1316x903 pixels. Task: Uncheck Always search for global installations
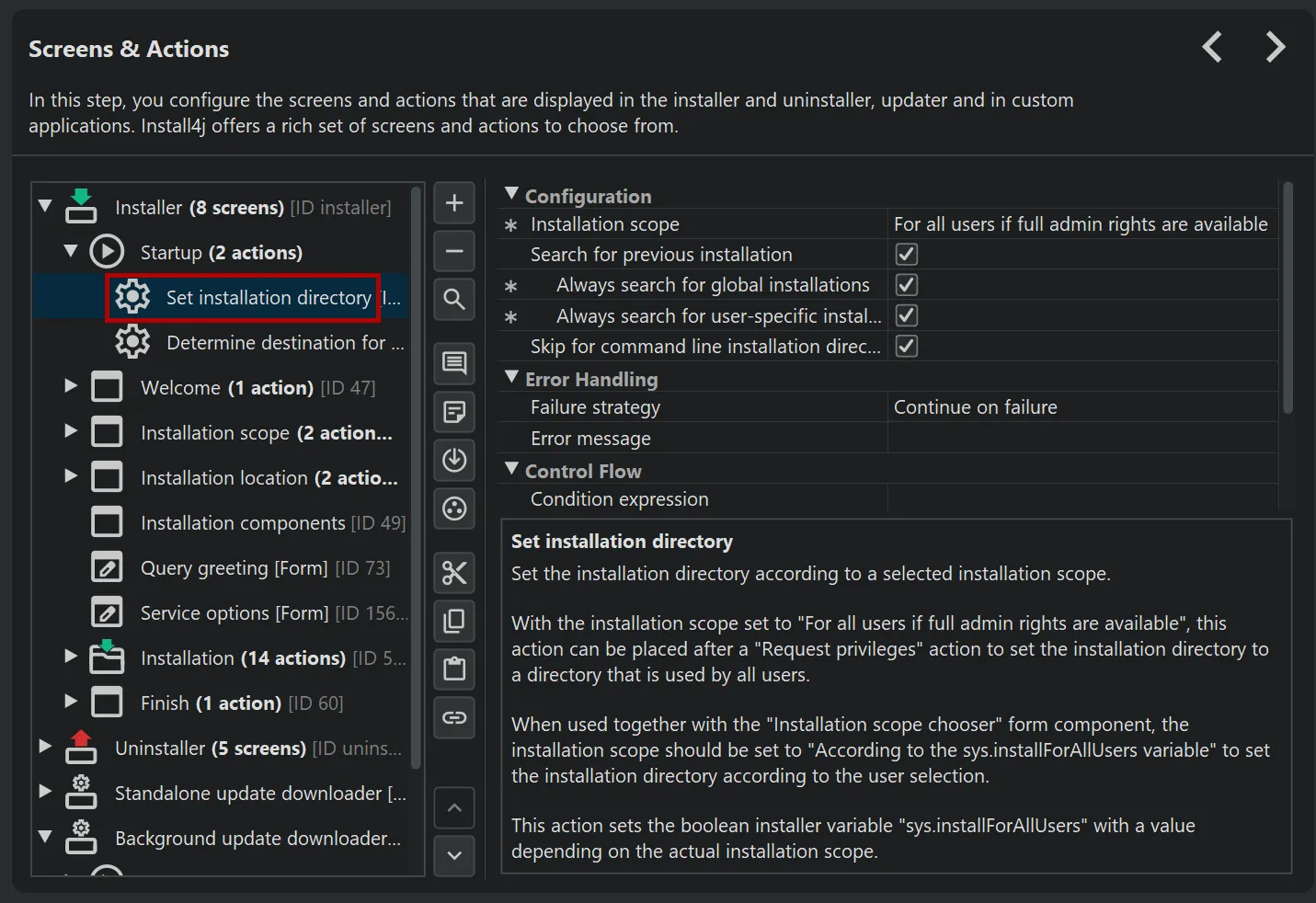click(x=907, y=285)
